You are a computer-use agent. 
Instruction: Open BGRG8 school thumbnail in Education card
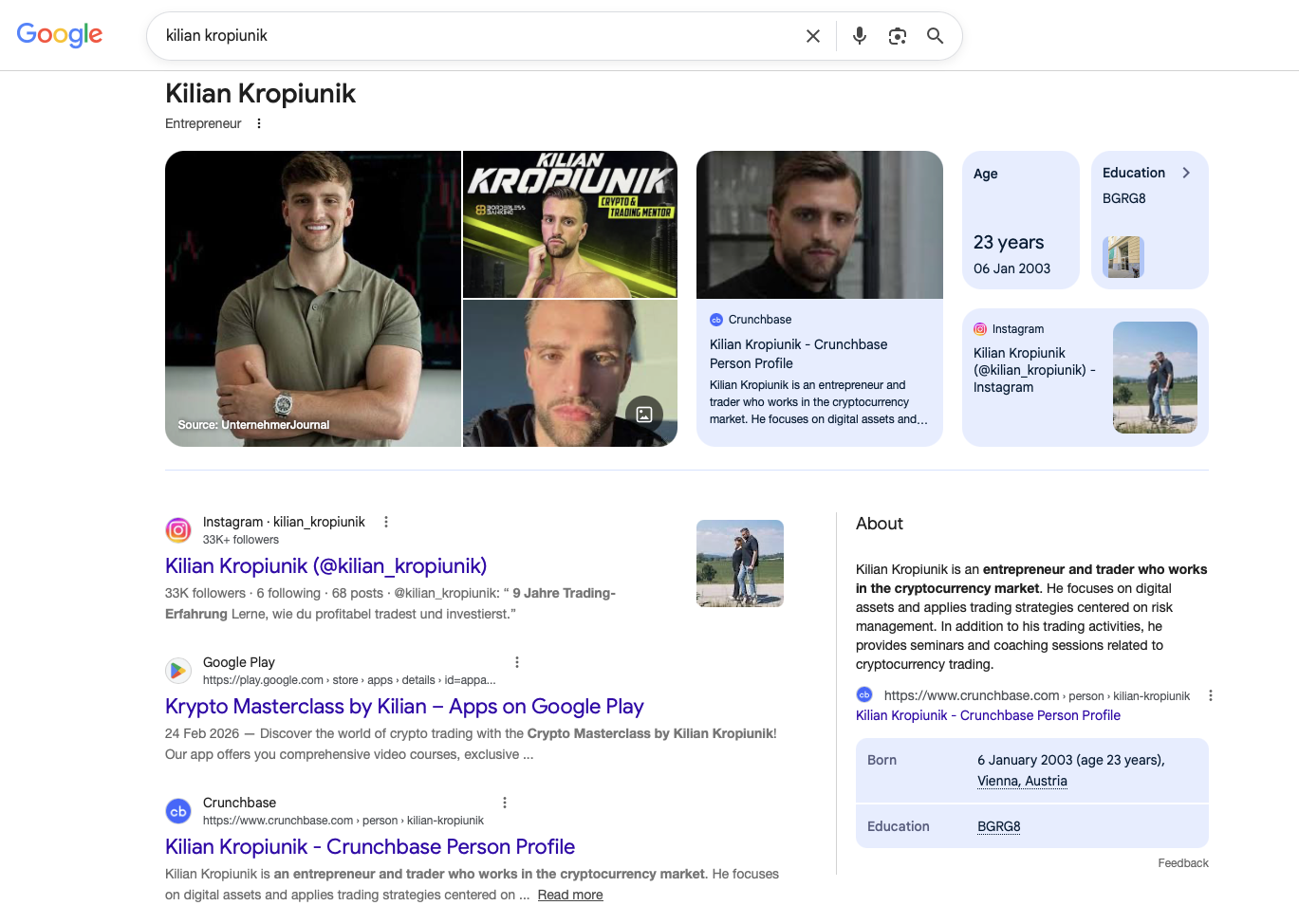pos(1123,257)
